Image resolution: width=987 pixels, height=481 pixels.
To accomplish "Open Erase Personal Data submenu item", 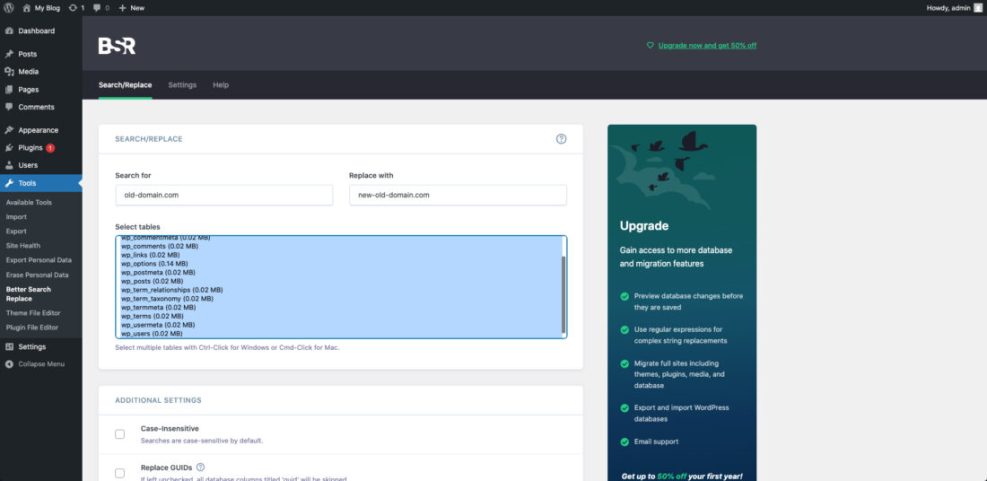I will tap(37, 275).
